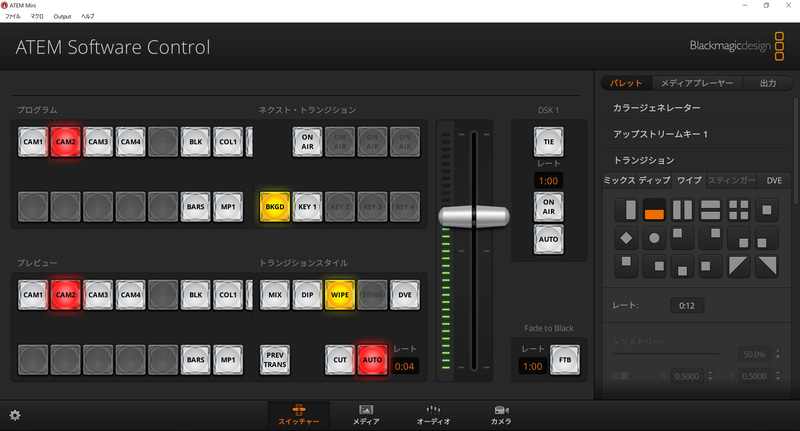Increase symmetry value with up stepper
Viewport: 800px width, 431px height.
point(778,351)
